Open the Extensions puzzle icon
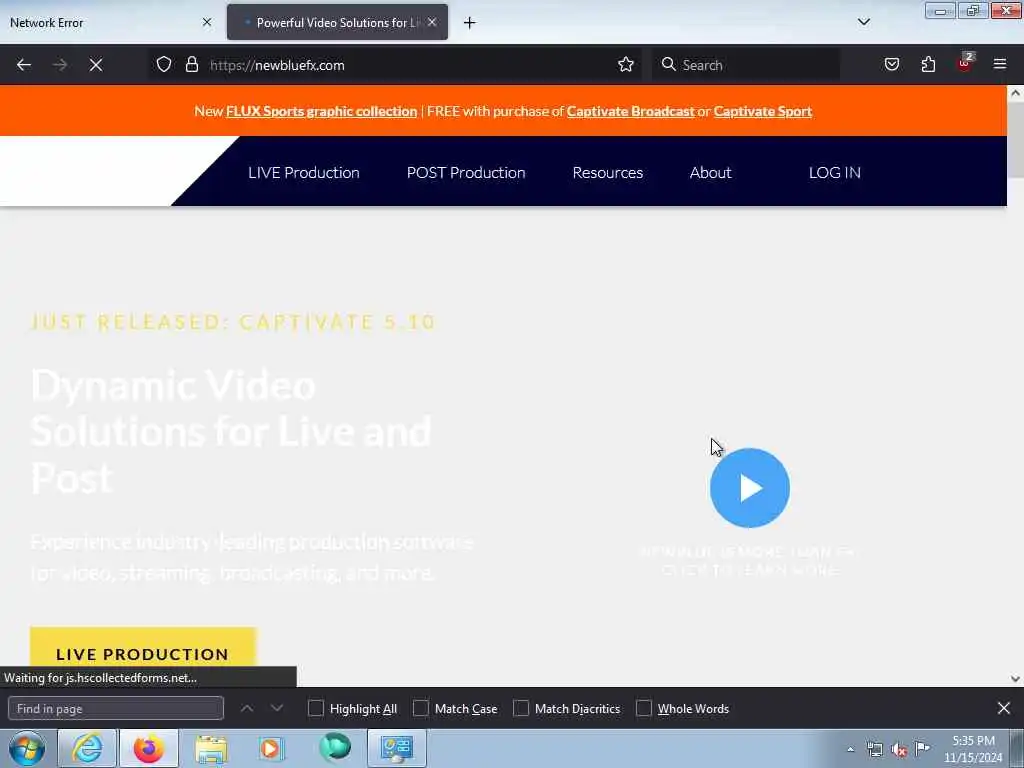Image resolution: width=1024 pixels, height=768 pixels. tap(928, 64)
